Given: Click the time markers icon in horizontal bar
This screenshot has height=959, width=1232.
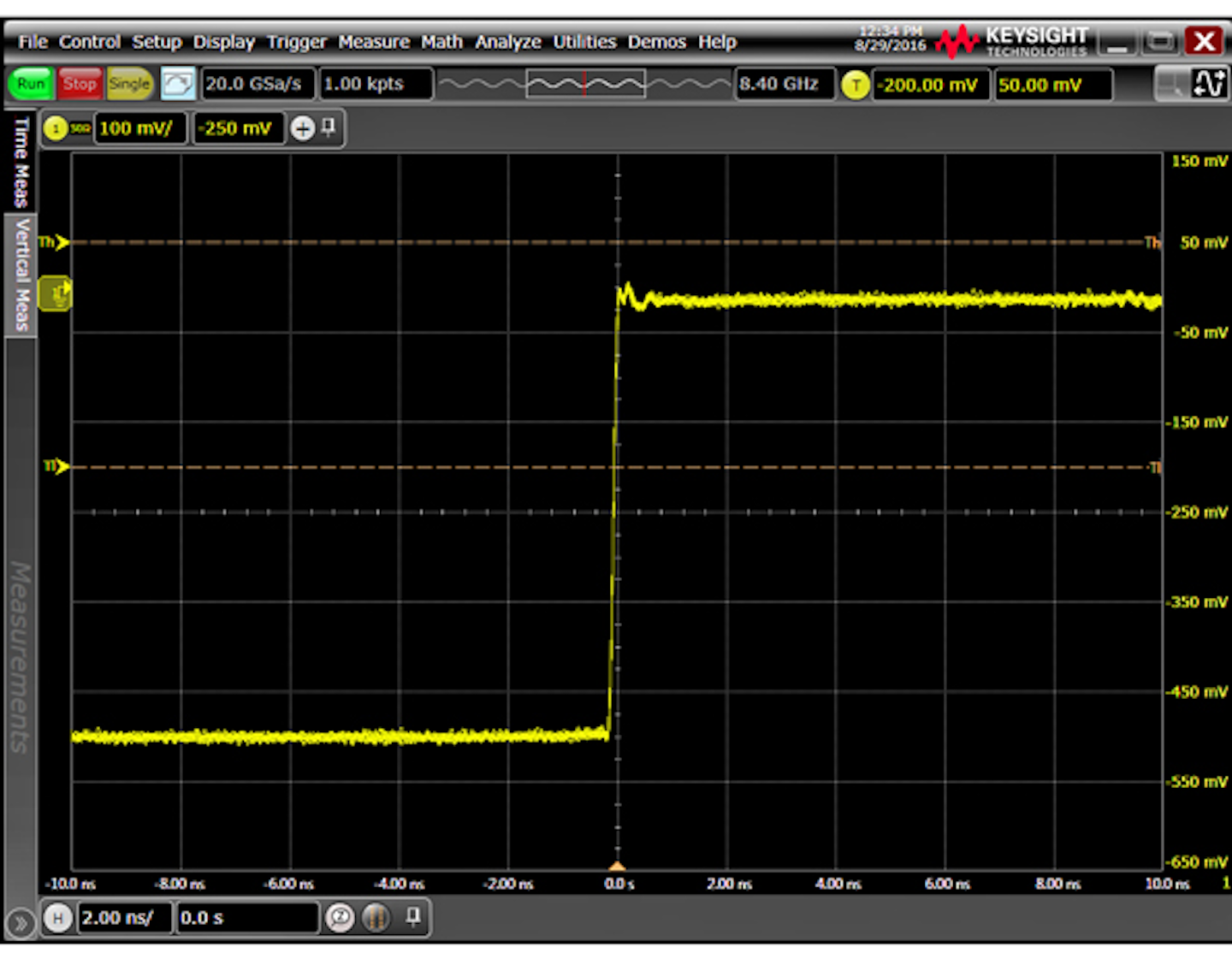Looking at the screenshot, I should pyautogui.click(x=376, y=918).
